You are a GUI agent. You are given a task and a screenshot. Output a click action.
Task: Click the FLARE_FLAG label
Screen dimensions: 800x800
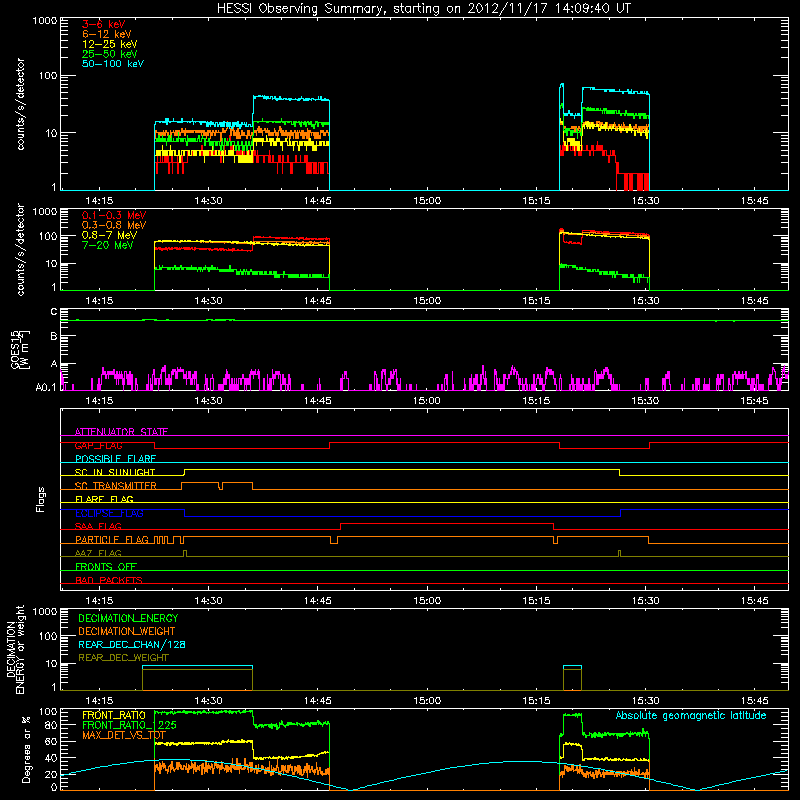(x=104, y=499)
